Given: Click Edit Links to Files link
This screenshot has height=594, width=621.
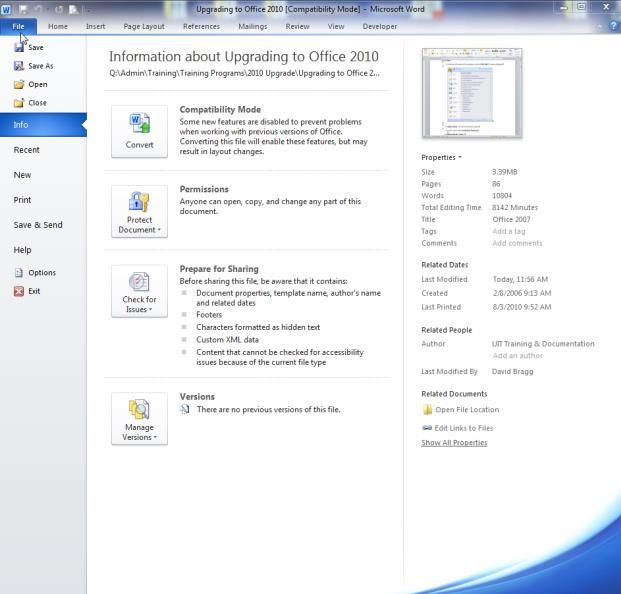Looking at the screenshot, I should pyautogui.click(x=464, y=428).
